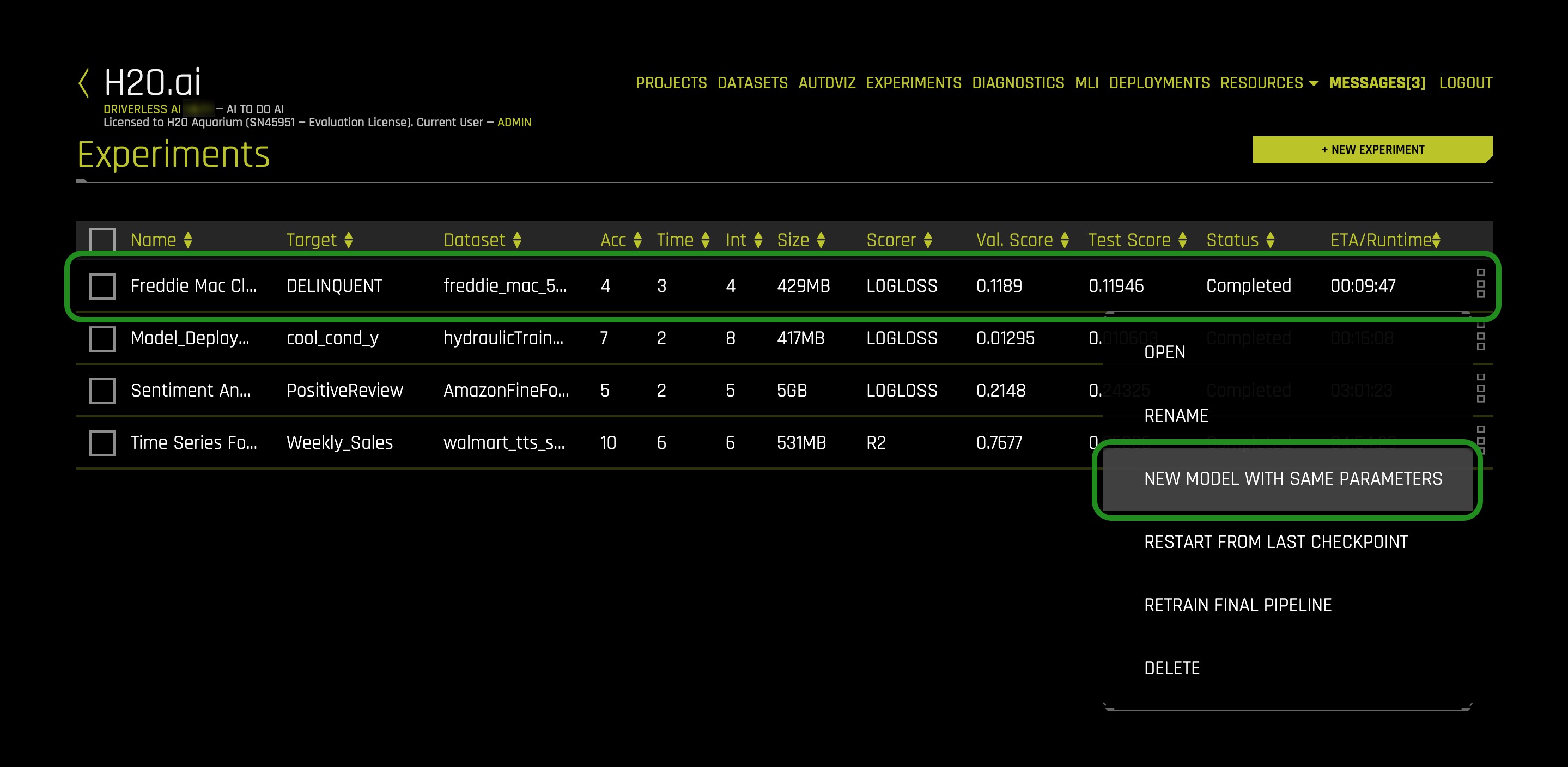1568x767 pixels.
Task: Click the hydraulicTrain... dataset cell
Action: tap(503, 338)
